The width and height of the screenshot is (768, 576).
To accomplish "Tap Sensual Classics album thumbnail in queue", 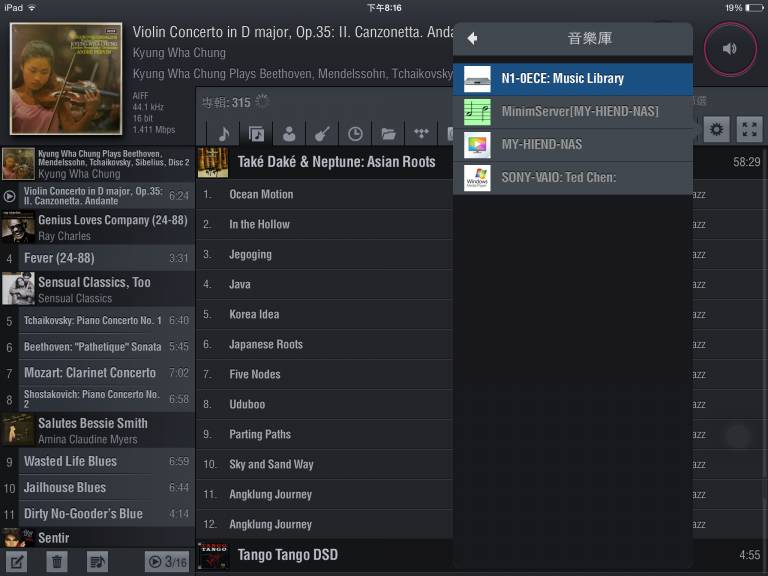I will coord(18,289).
